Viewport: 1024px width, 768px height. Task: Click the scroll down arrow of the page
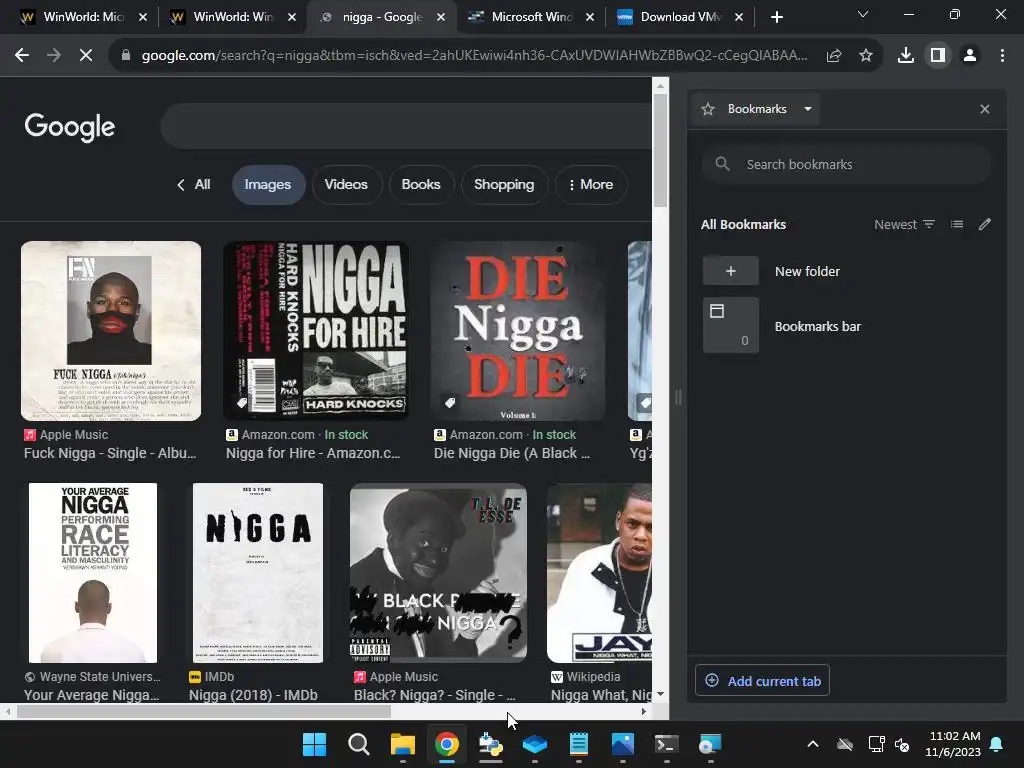coord(660,694)
